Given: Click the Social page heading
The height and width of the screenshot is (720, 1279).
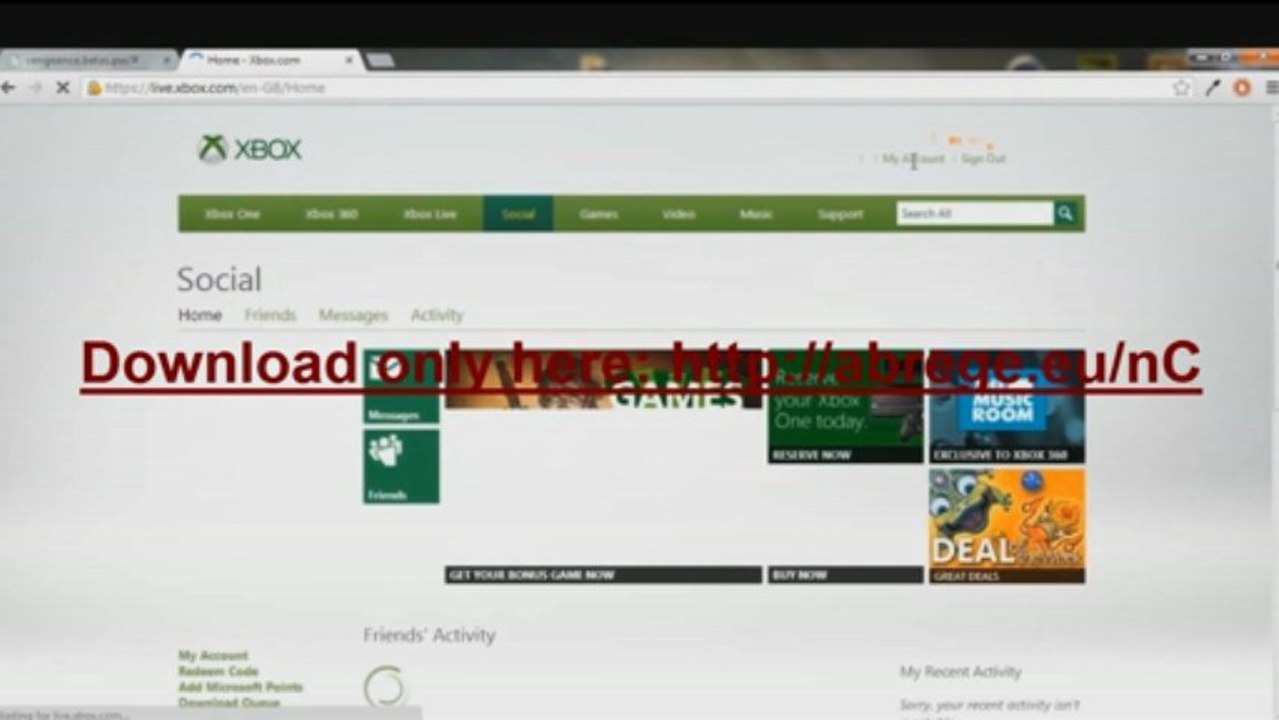Looking at the screenshot, I should pyautogui.click(x=219, y=279).
